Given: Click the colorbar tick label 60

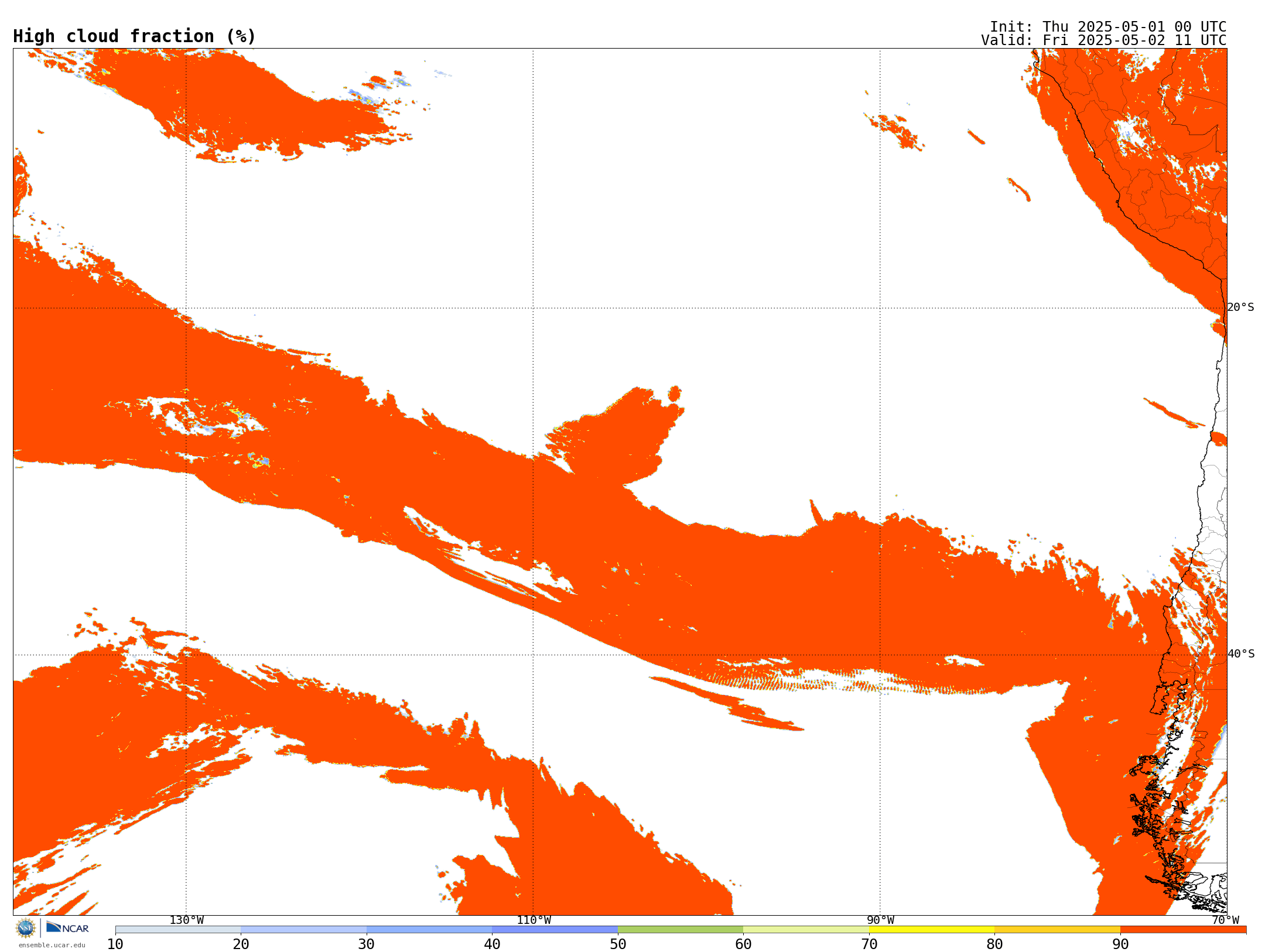Looking at the screenshot, I should pos(744,944).
